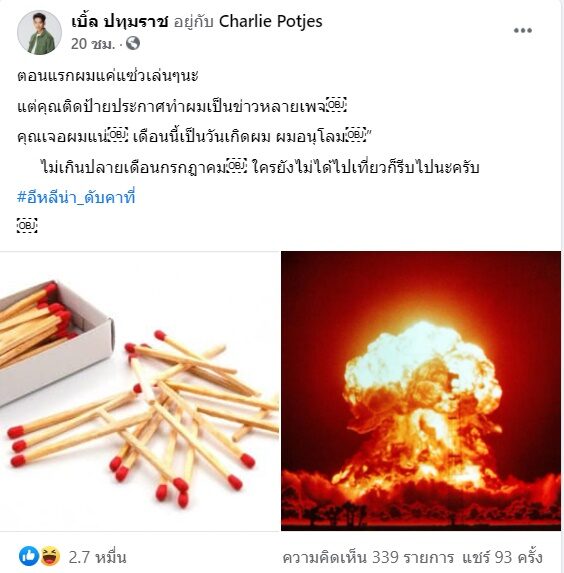View the explosion mushroom cloud photo
Viewport: 564px width, 573px height.
tap(421, 391)
